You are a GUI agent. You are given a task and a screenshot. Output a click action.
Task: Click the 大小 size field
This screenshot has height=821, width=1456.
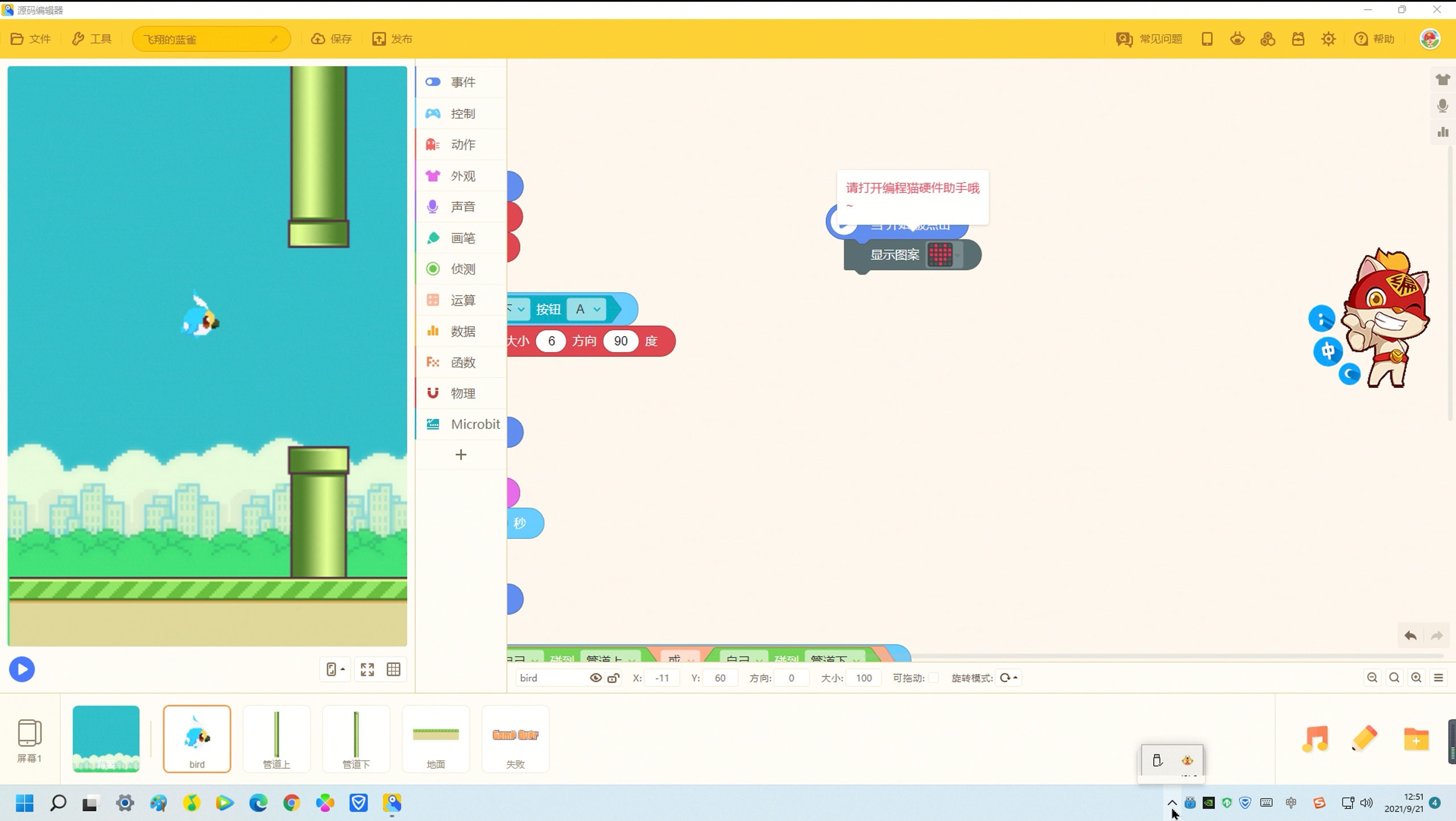(x=863, y=678)
